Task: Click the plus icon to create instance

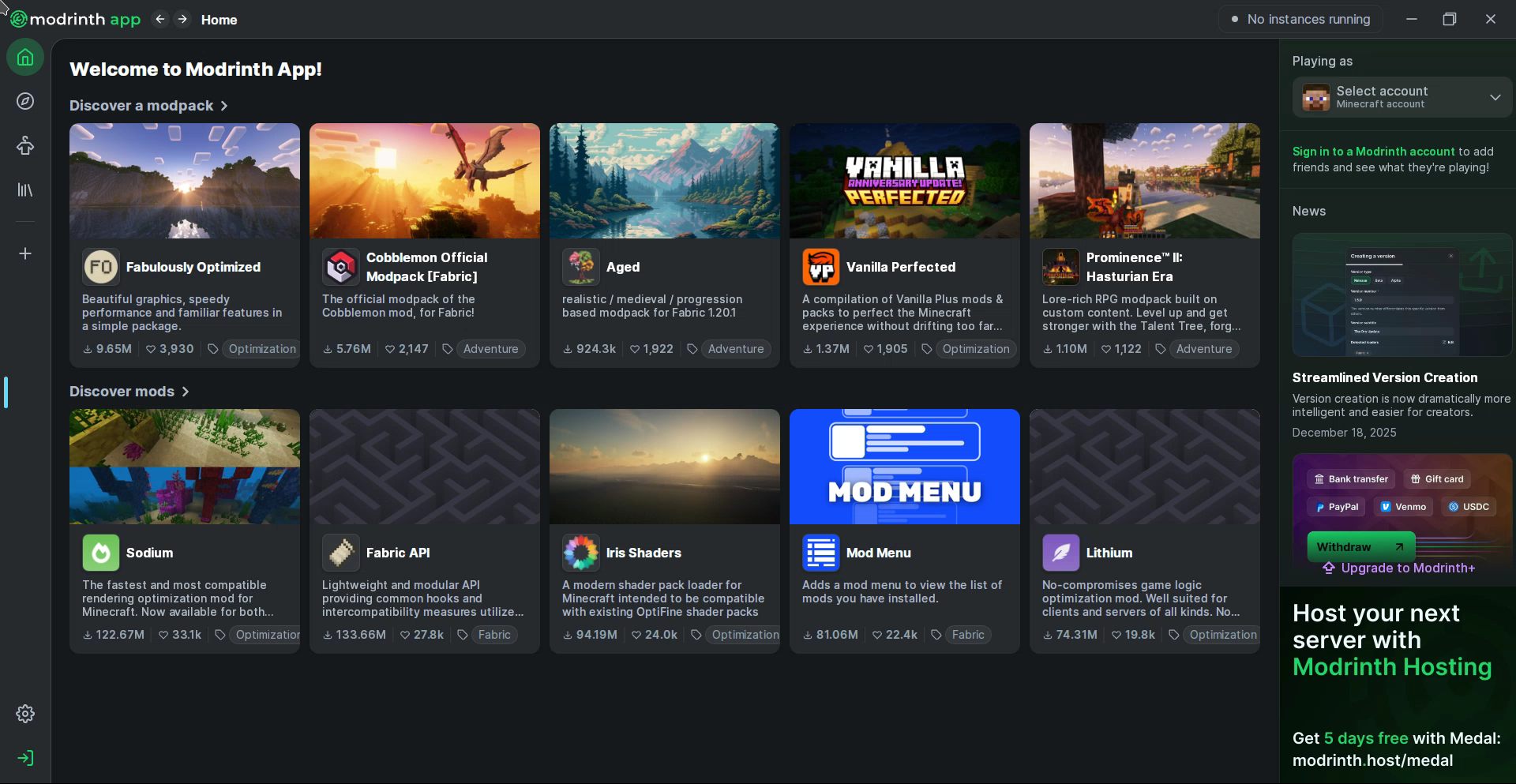Action: (25, 253)
